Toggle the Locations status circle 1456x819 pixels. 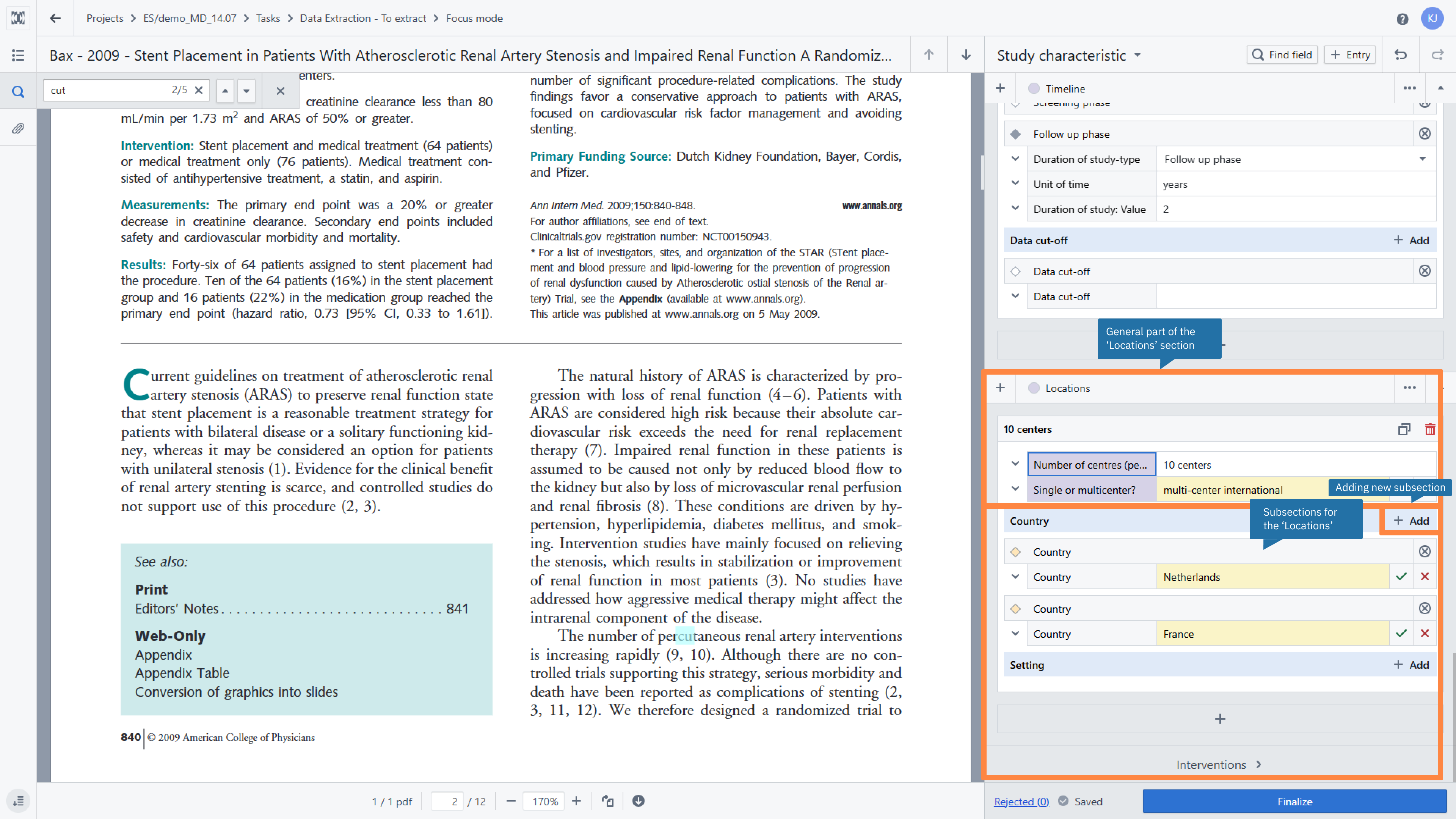1034,388
